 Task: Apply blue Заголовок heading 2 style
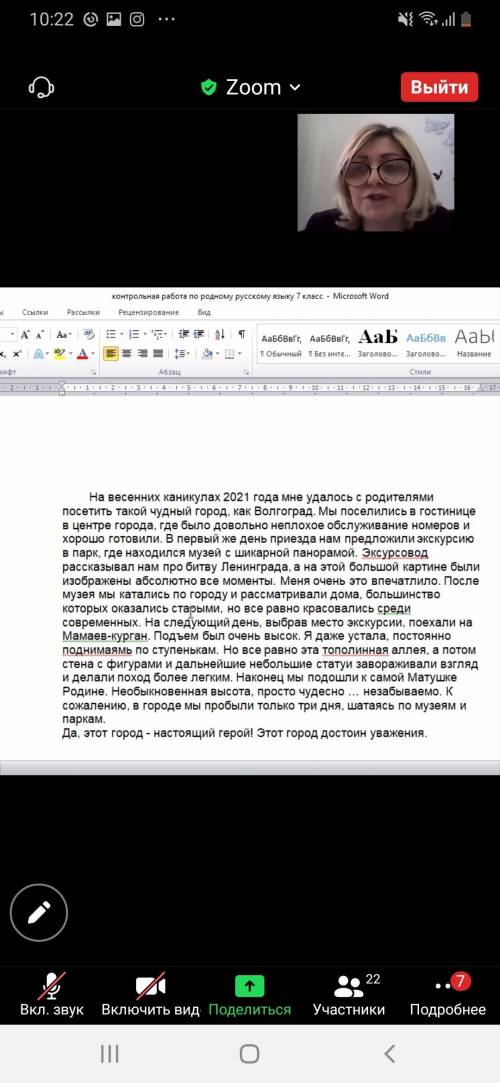click(x=425, y=343)
